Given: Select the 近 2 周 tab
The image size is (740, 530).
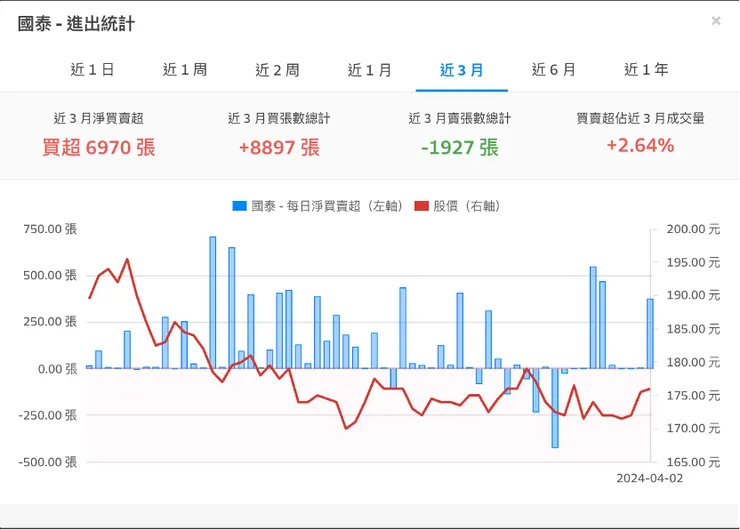Looking at the screenshot, I should coord(278,70).
